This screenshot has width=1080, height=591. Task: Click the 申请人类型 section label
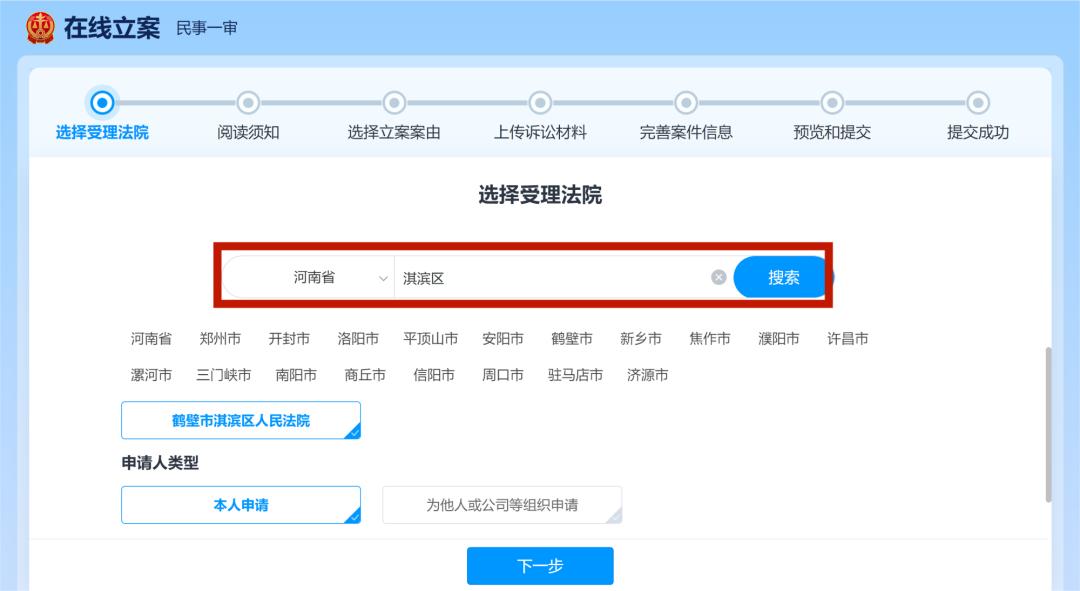click(160, 463)
